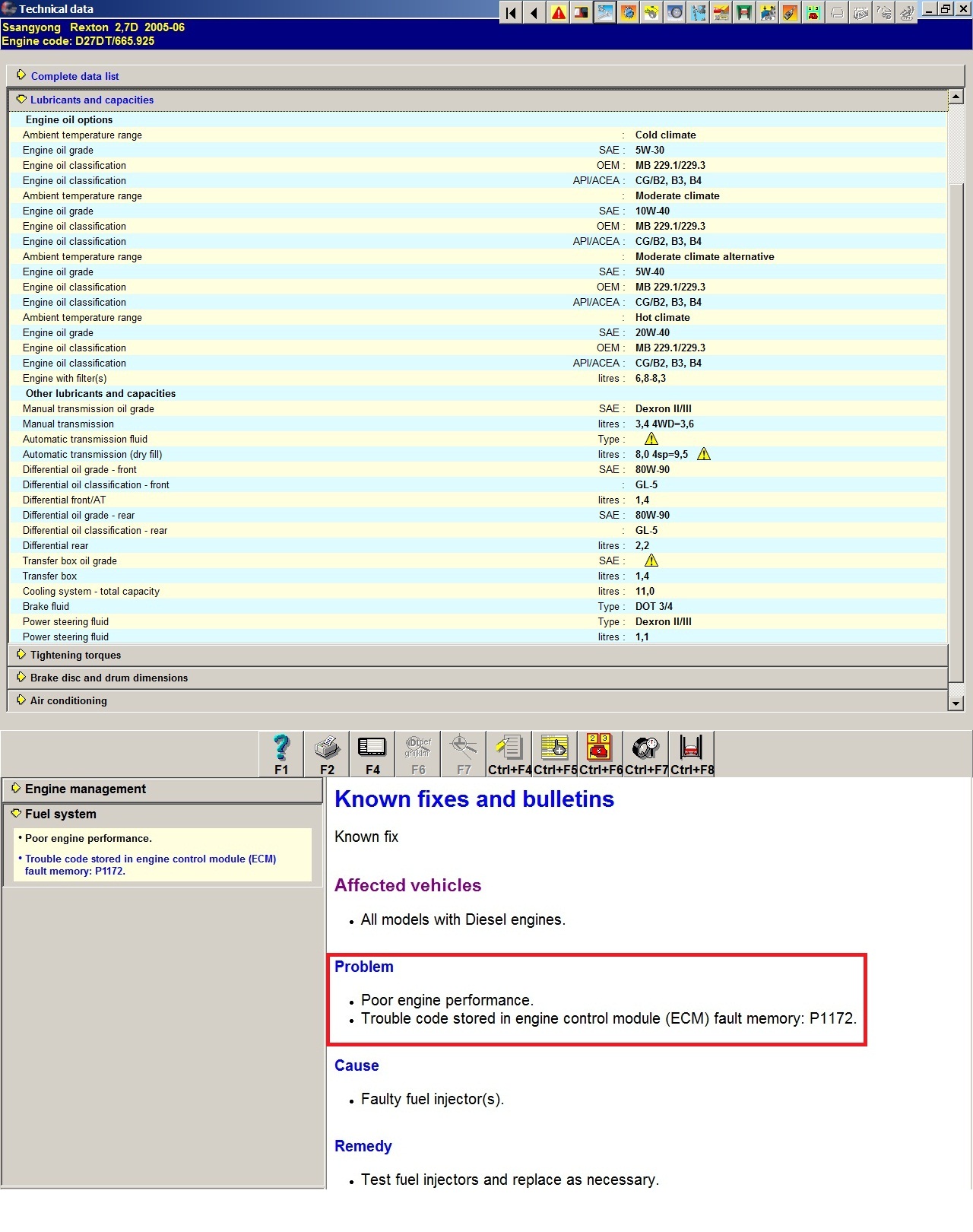Go to first page using skip-back arrow
The height and width of the screenshot is (1232, 973).
(x=511, y=13)
